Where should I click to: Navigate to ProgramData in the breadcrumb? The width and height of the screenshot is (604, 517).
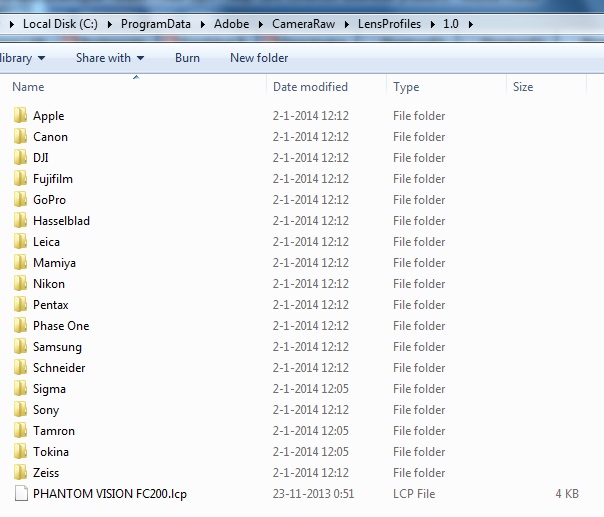(156, 24)
